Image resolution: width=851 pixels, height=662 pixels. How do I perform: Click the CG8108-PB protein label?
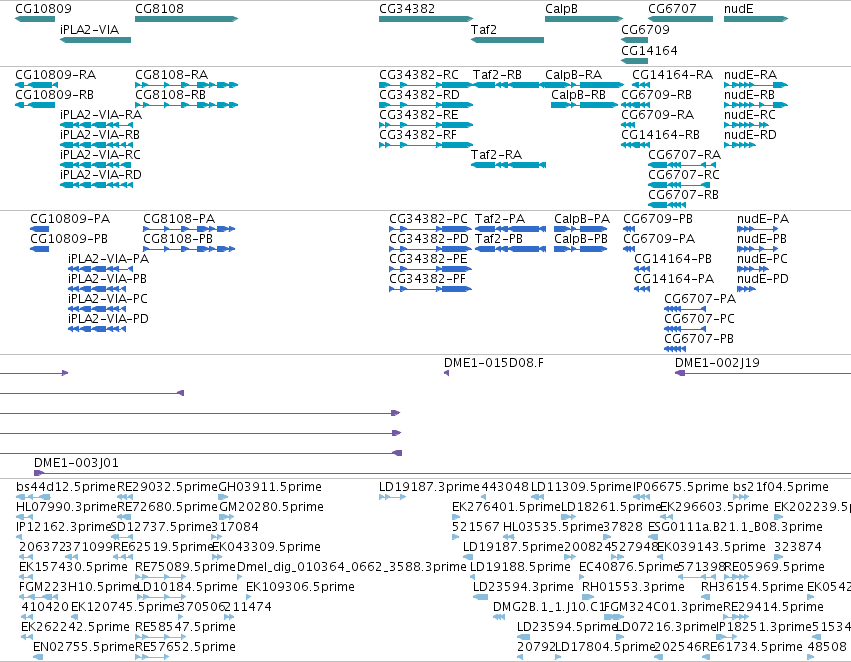tap(178, 239)
